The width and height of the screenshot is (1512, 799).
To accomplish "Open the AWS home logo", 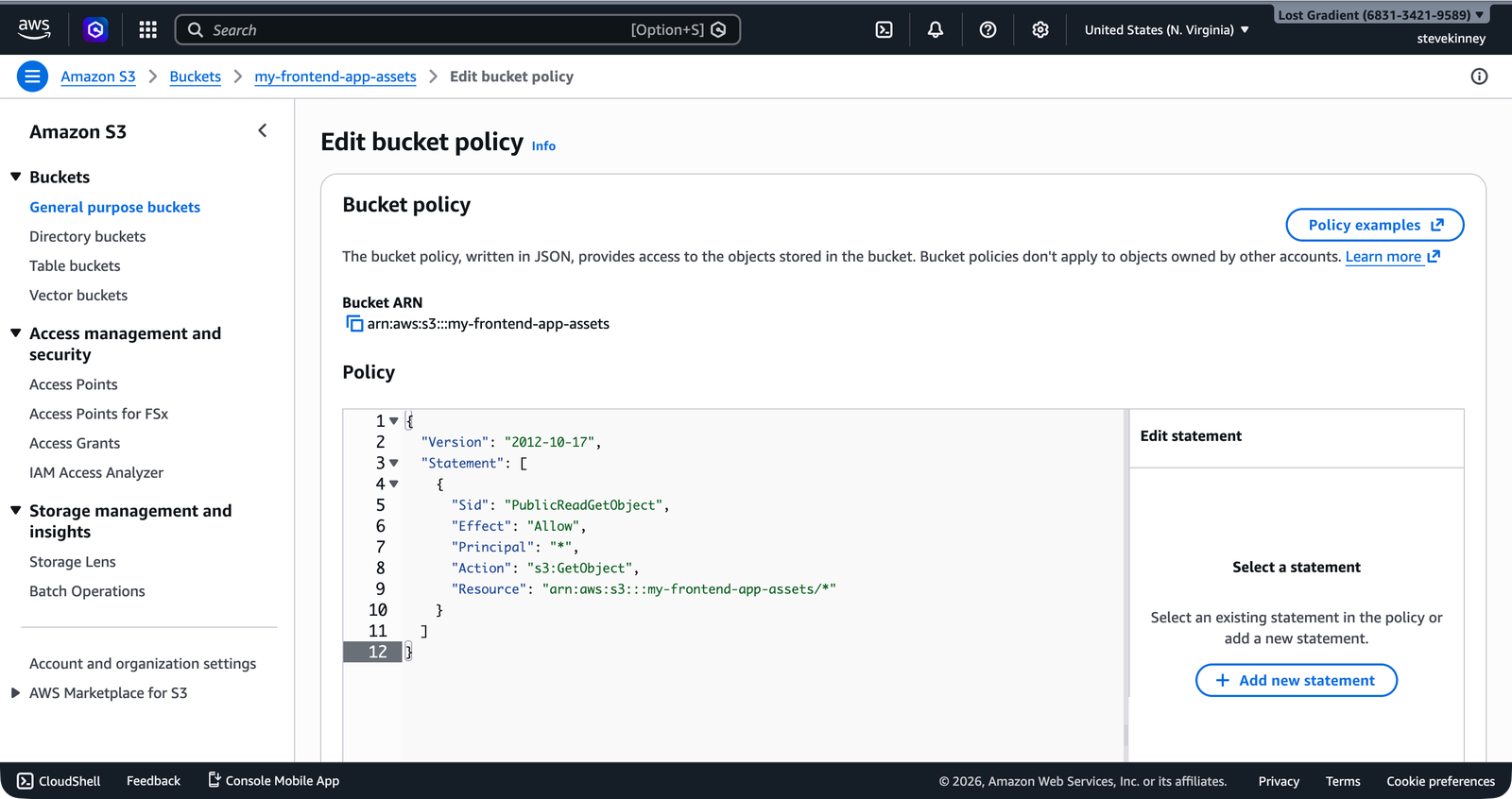I will pos(34,29).
